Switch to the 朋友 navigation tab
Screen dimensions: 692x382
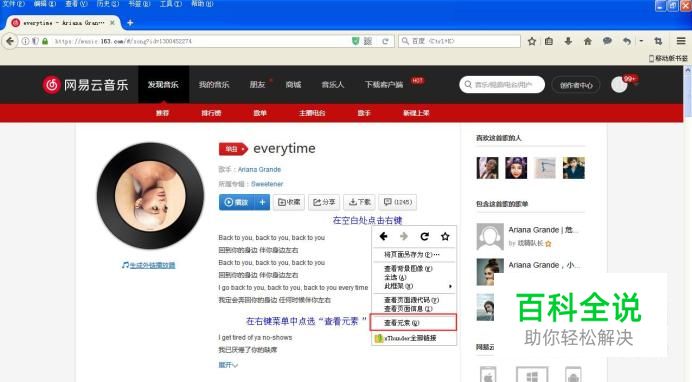tap(257, 85)
